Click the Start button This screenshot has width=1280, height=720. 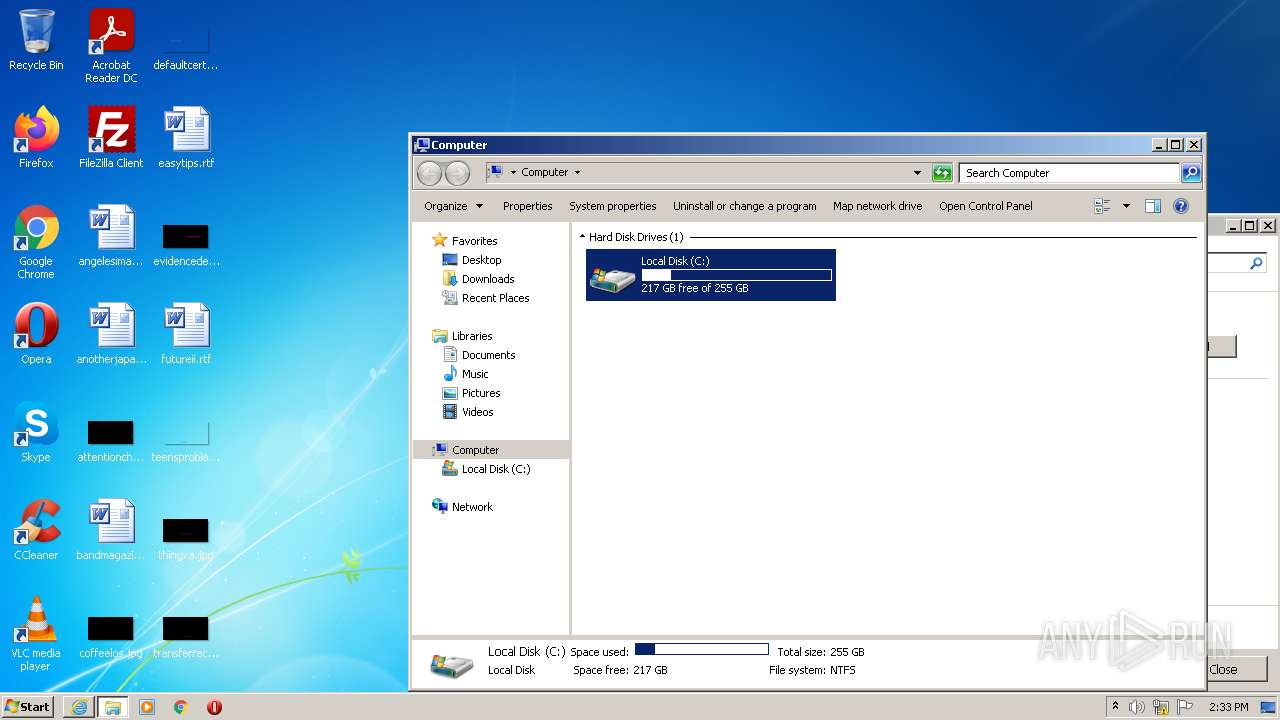(x=28, y=707)
